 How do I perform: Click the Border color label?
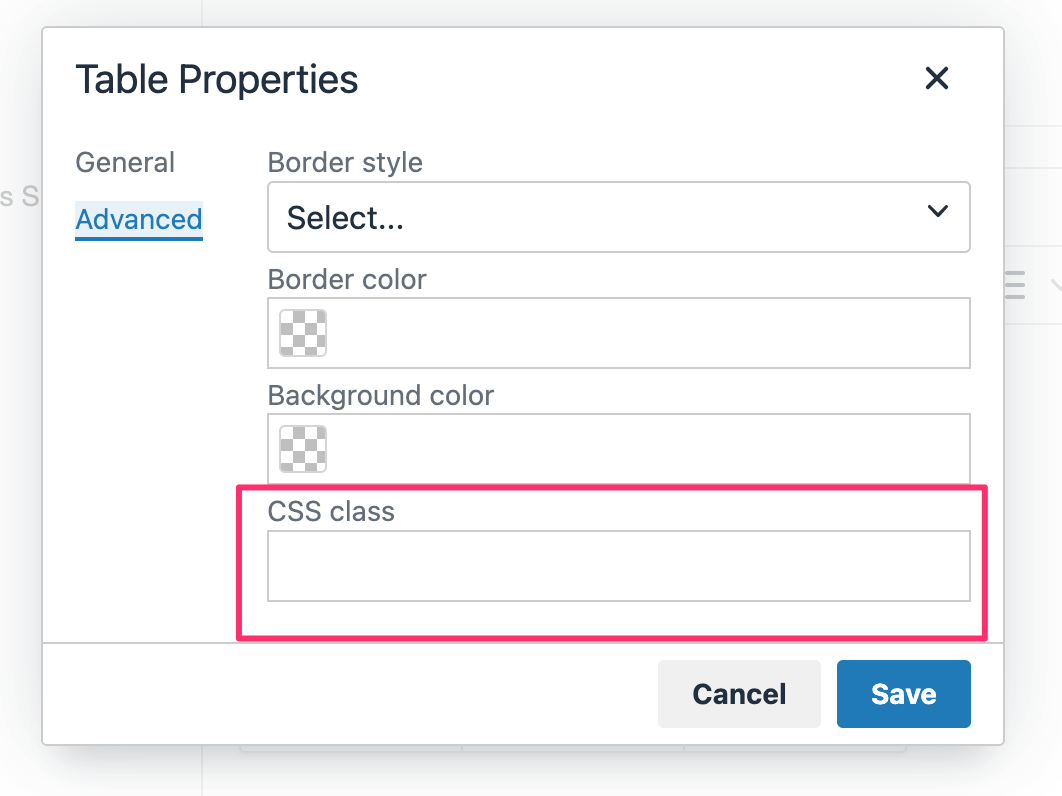[347, 280]
